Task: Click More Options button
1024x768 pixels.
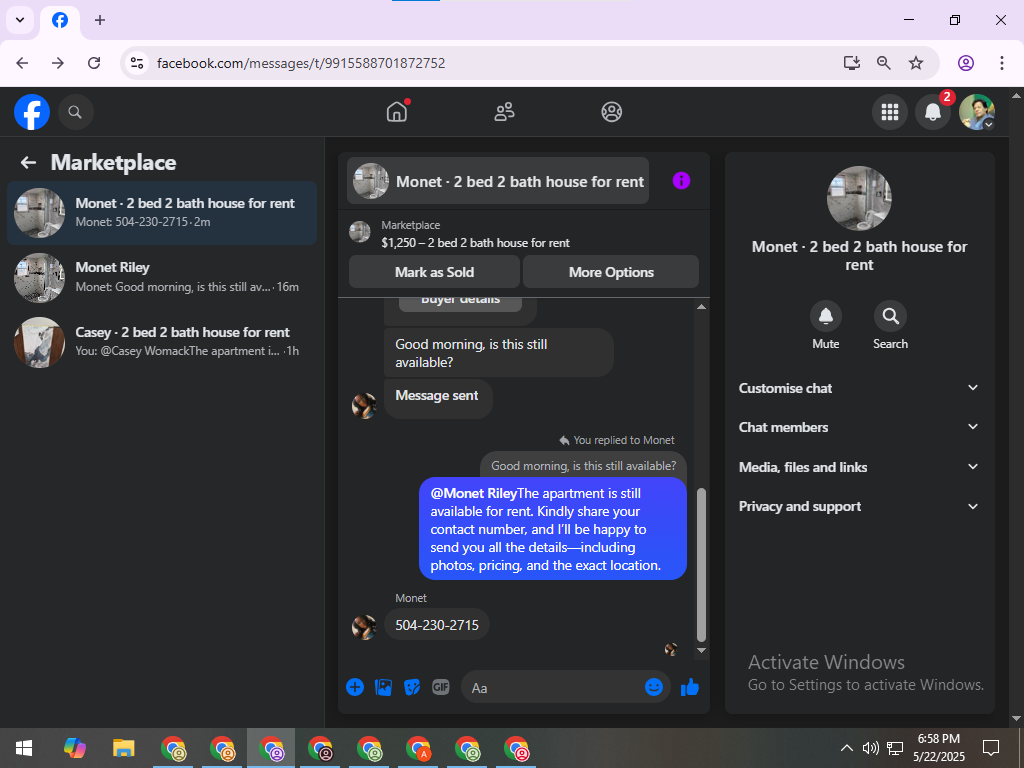Action: coord(611,272)
